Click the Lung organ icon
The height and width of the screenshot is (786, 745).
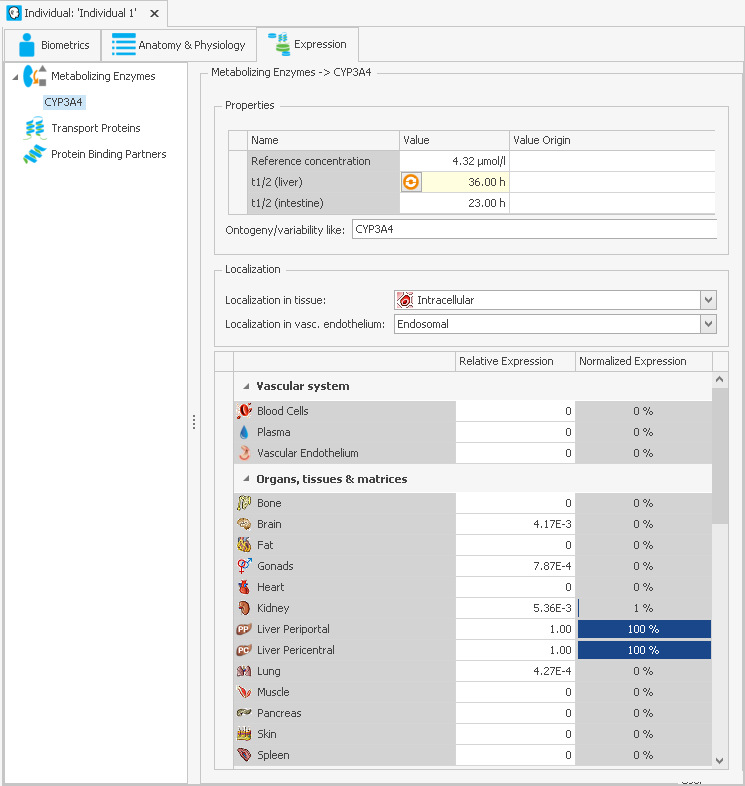244,671
